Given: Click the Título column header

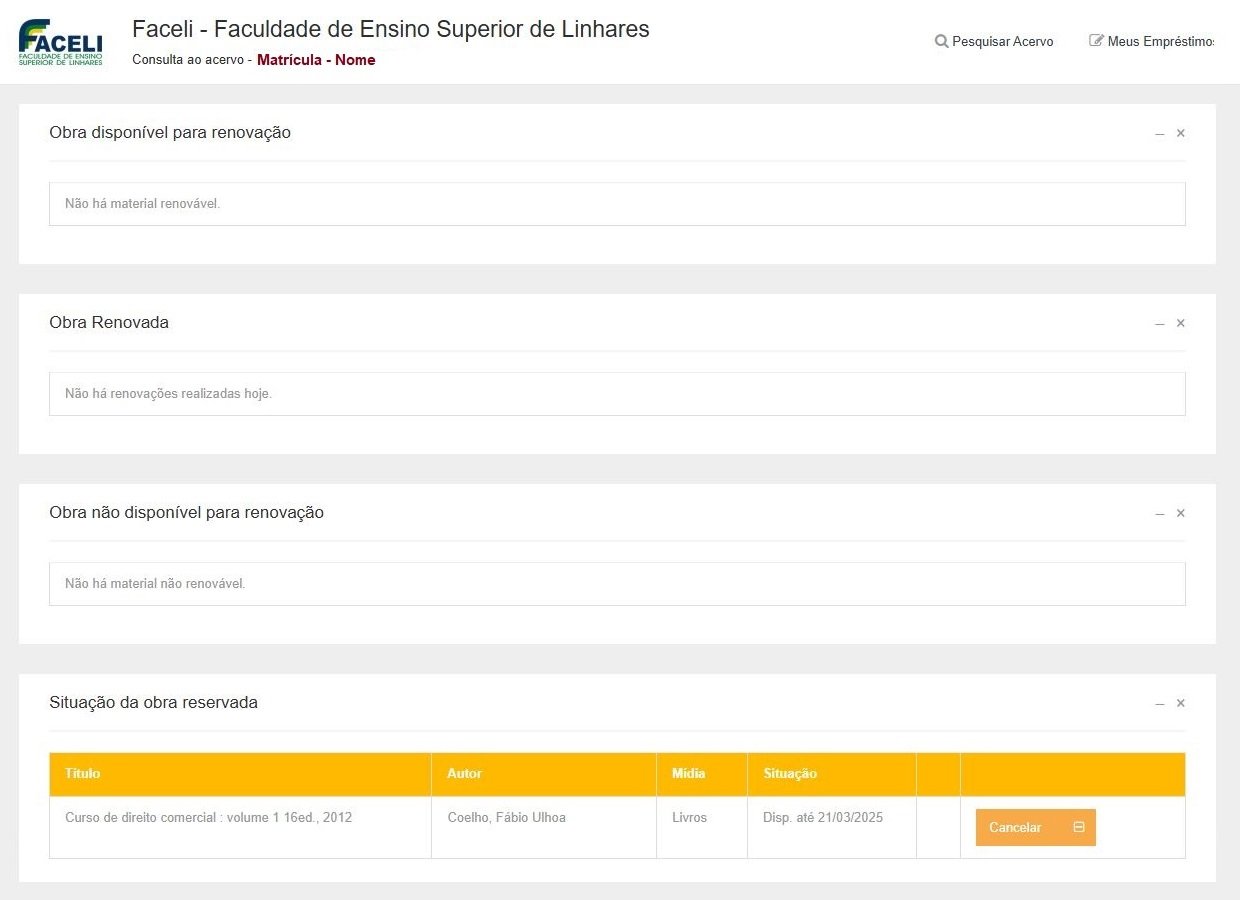Looking at the screenshot, I should click(x=83, y=774).
